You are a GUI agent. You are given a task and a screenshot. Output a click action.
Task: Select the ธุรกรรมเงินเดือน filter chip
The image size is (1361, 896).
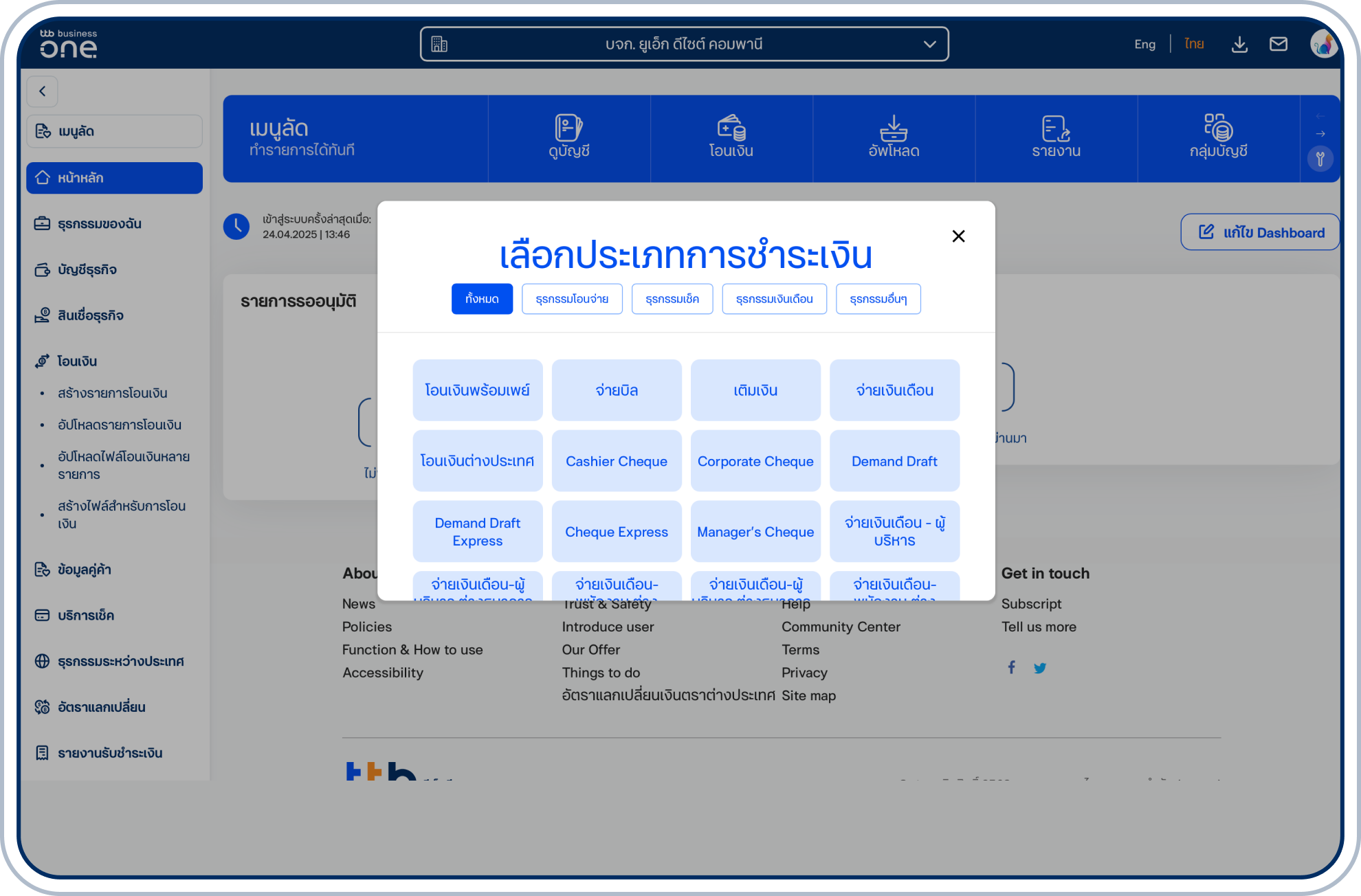[x=774, y=299]
